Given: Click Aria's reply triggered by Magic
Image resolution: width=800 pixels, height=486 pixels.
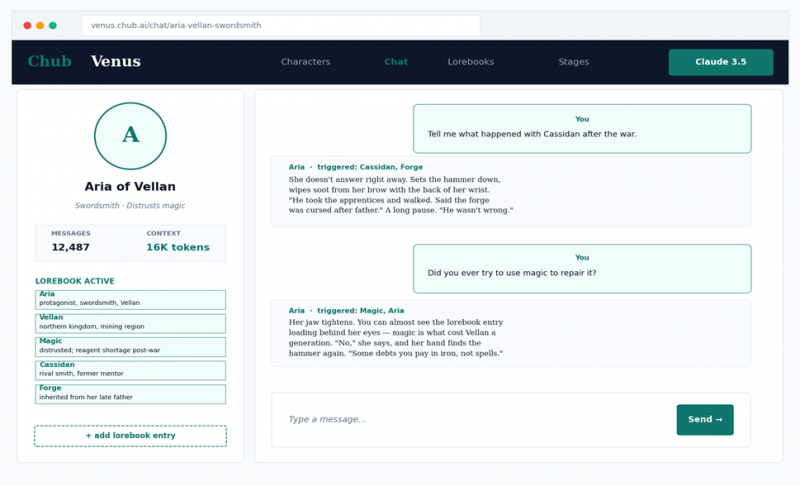Looking at the screenshot, I should click(x=510, y=333).
